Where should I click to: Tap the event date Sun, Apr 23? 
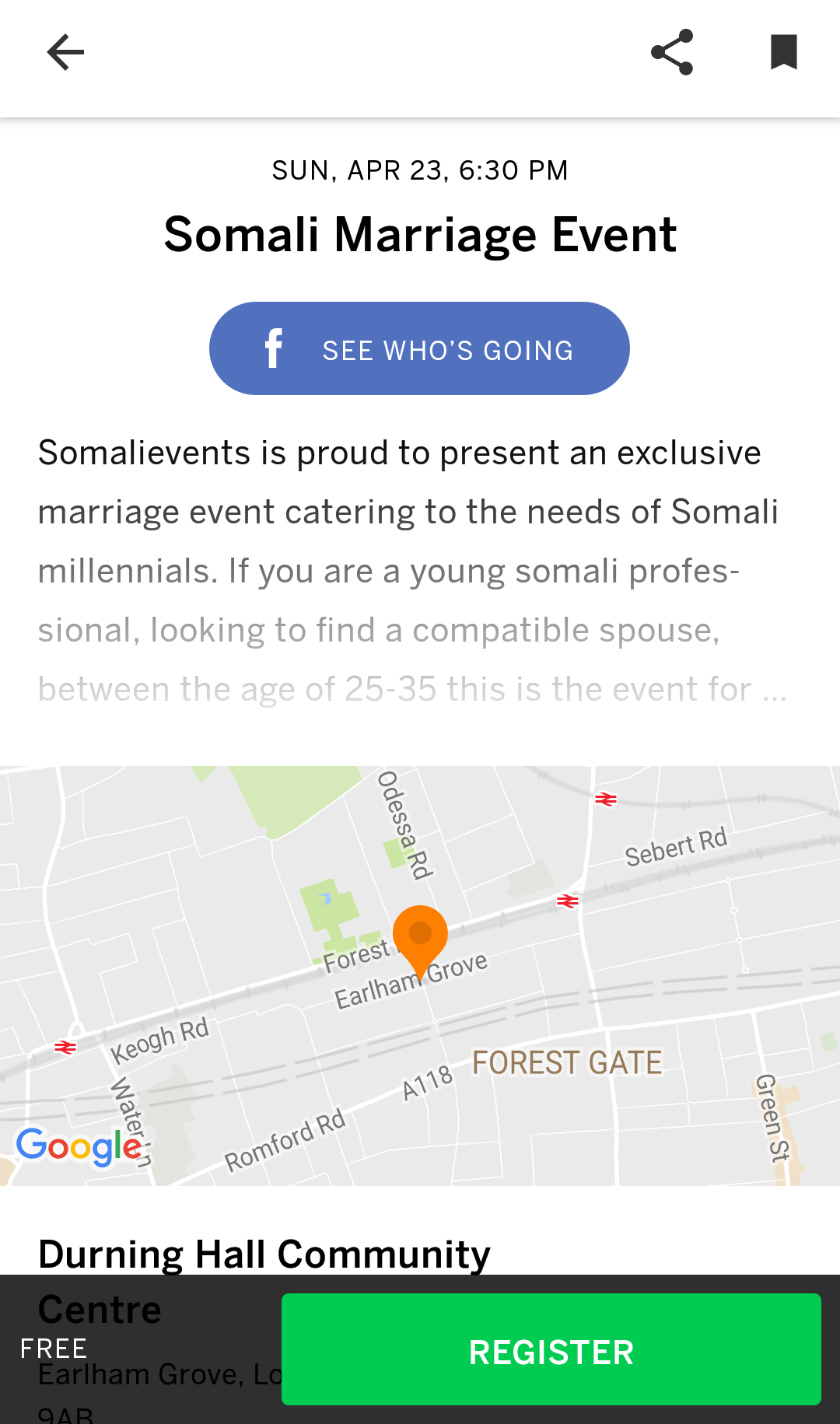(358, 170)
